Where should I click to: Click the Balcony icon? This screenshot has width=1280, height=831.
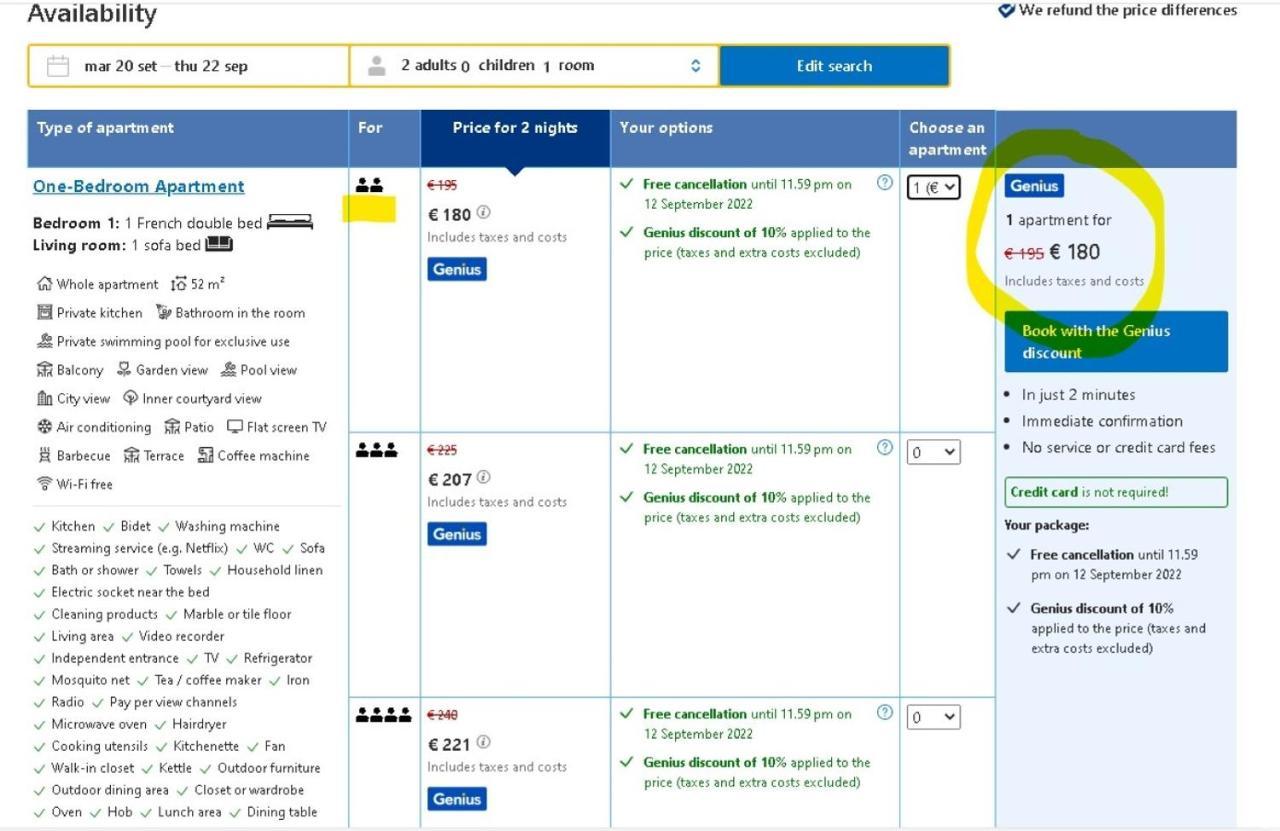[44, 369]
